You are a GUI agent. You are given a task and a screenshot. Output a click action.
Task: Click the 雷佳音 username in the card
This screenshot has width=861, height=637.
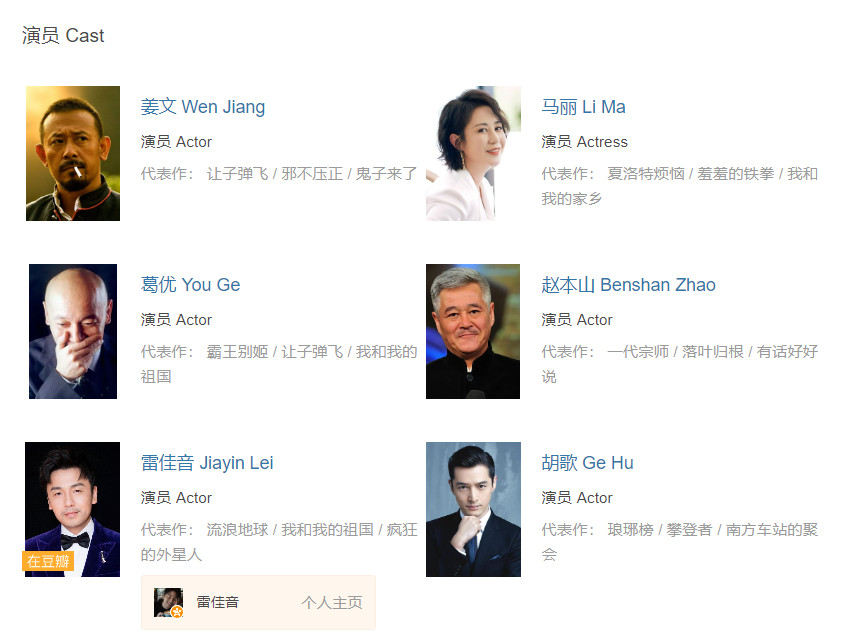[x=217, y=602]
